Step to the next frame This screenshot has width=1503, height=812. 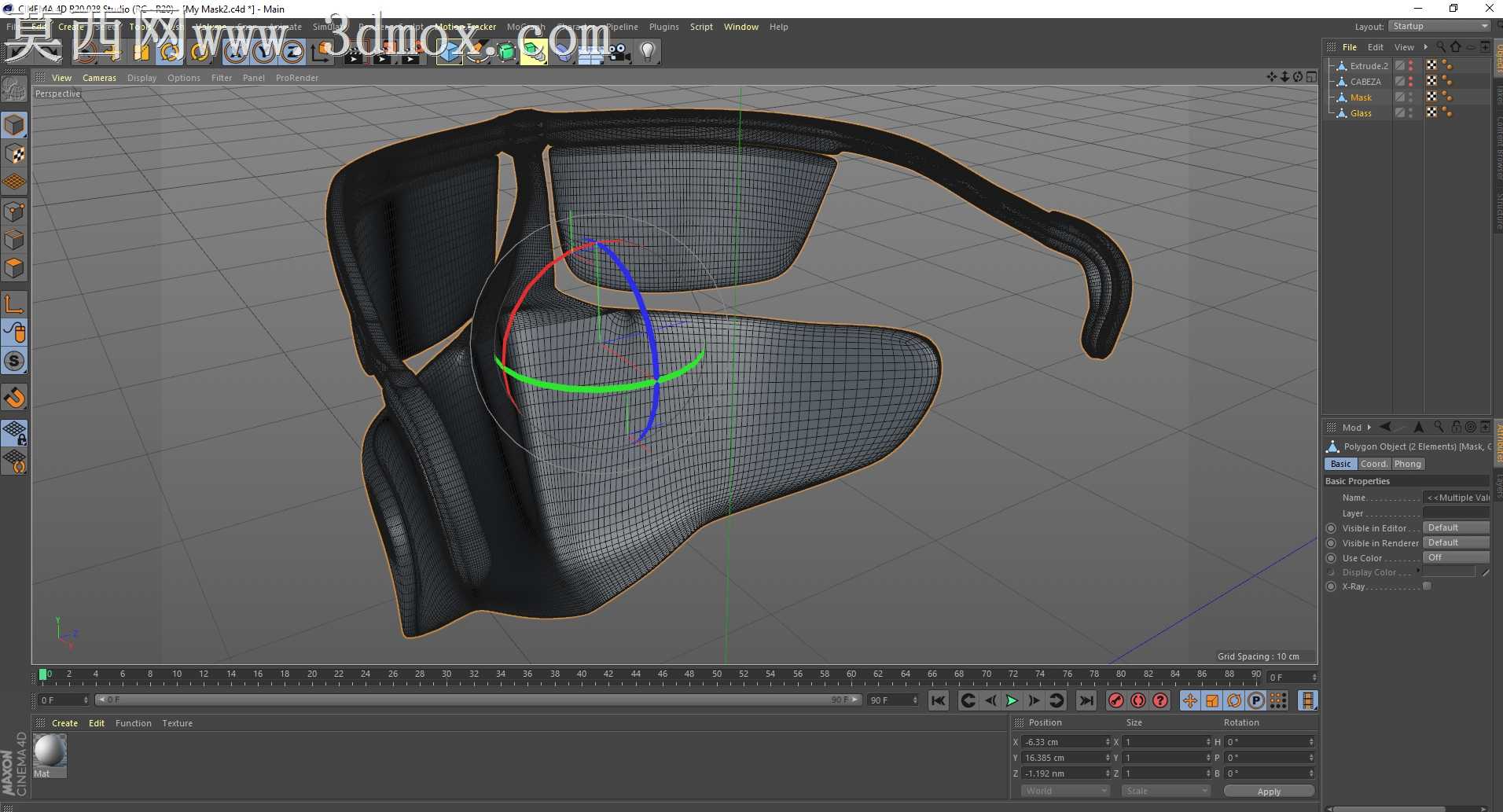pos(1034,700)
